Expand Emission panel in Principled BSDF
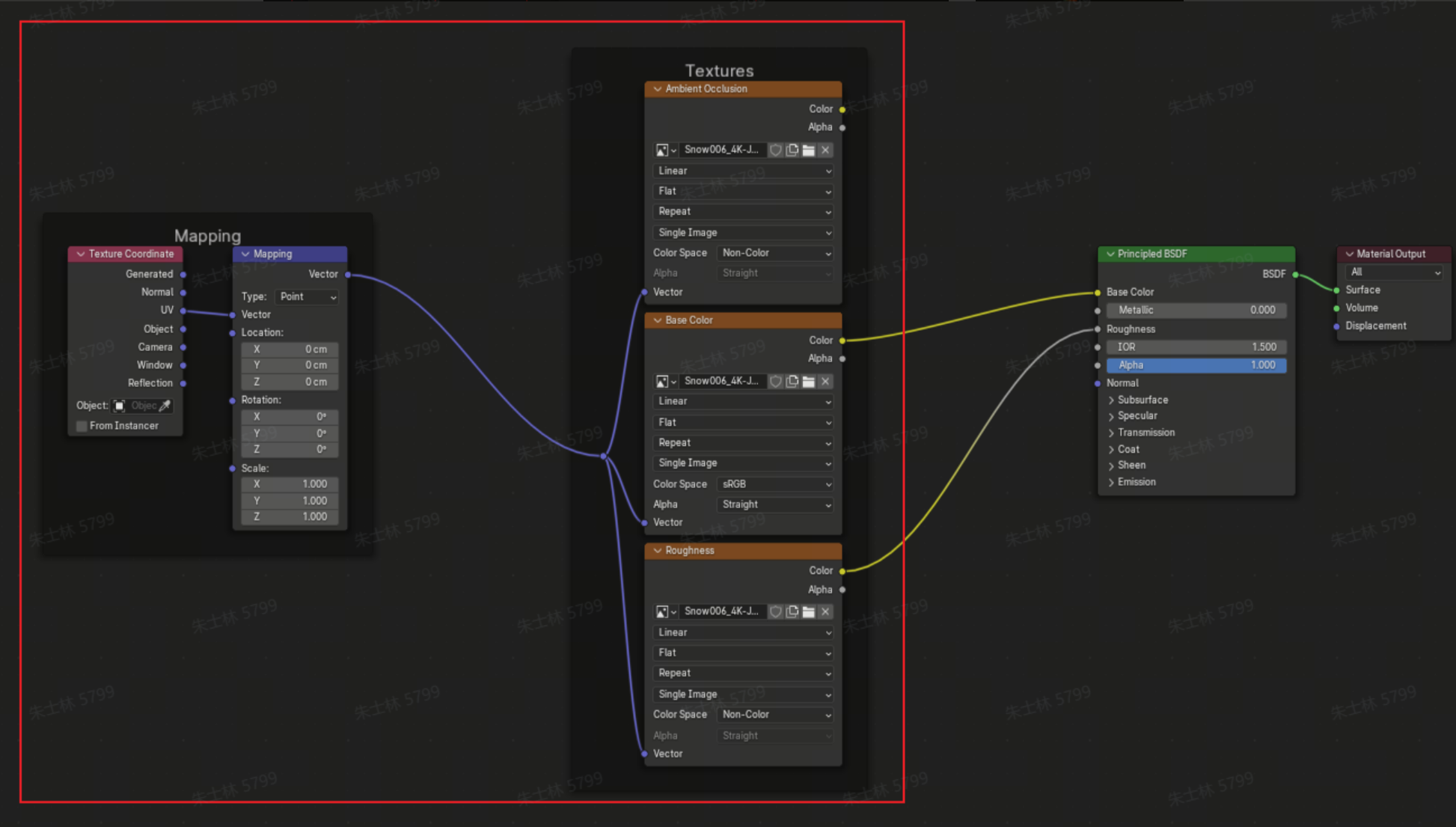 click(1112, 482)
